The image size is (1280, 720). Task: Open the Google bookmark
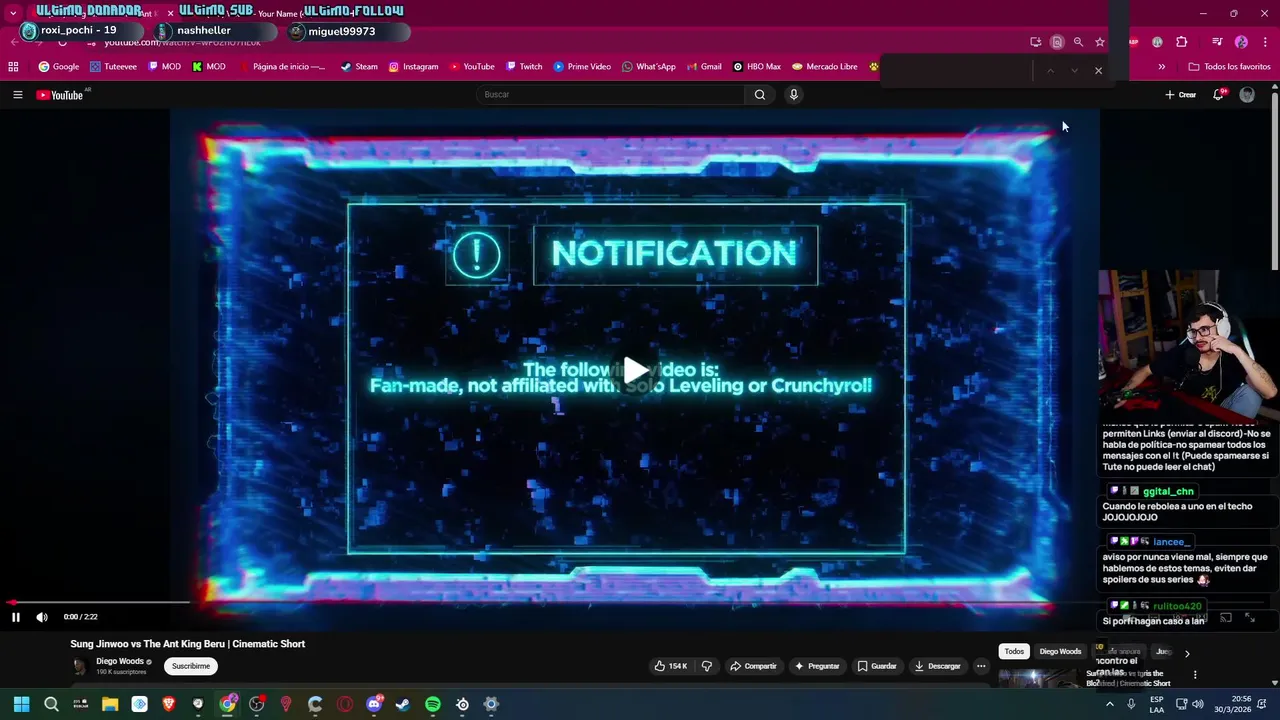pyautogui.click(x=59, y=67)
